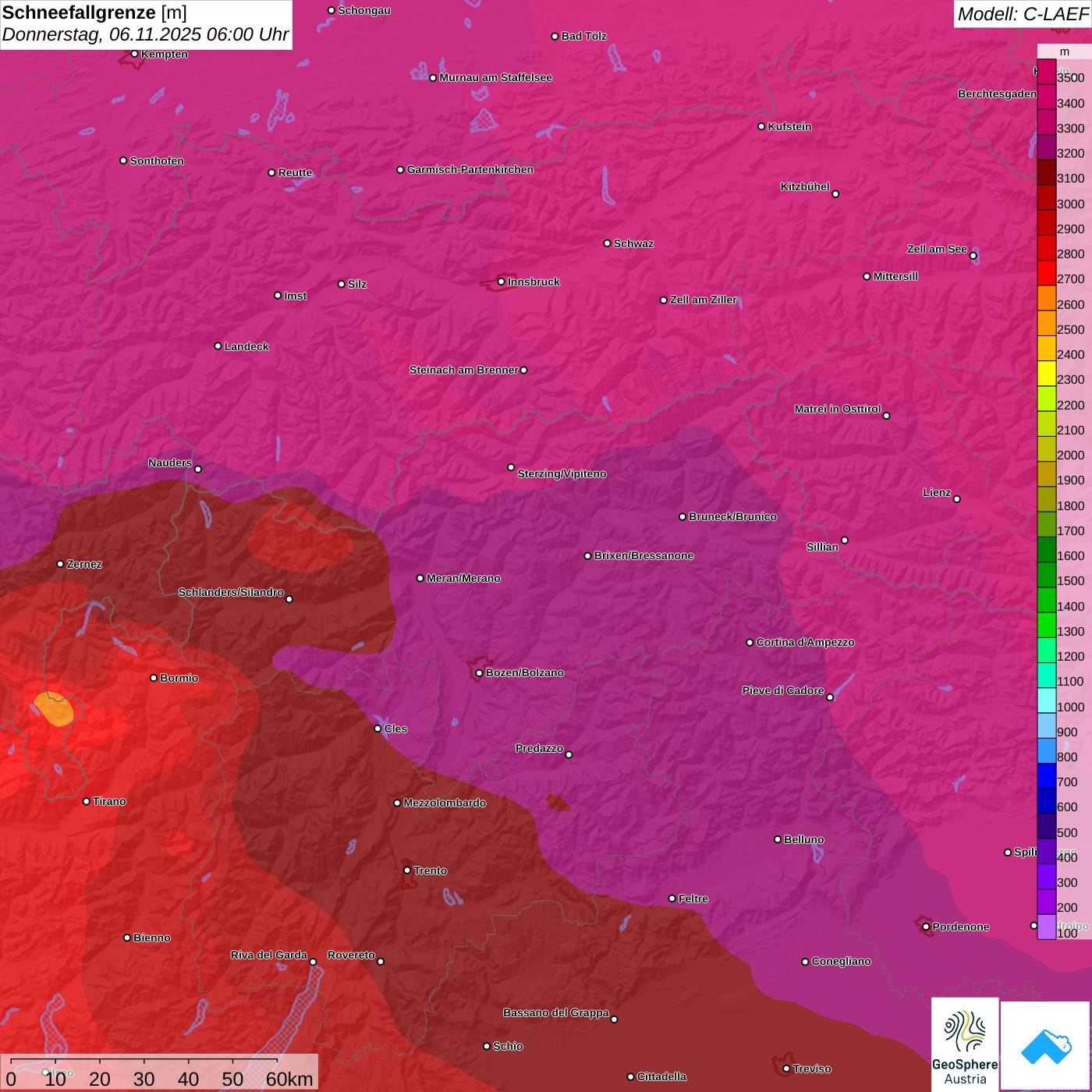1092x1092 pixels.
Task: Click the Cles city marker
Action: coord(378,729)
